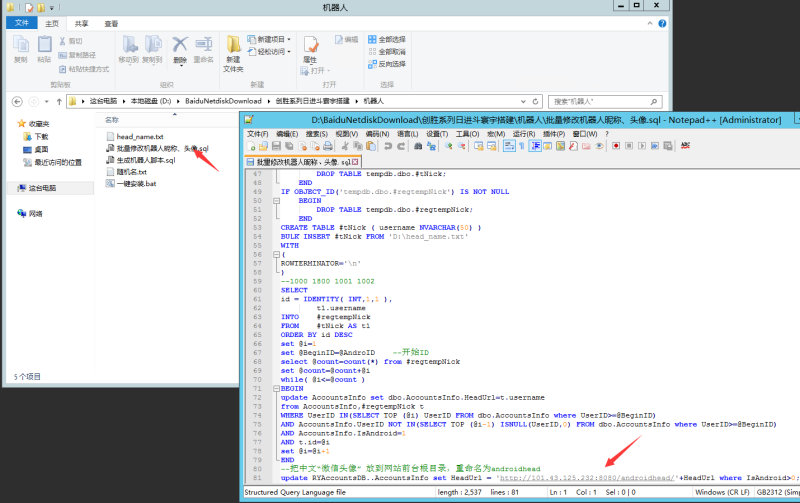The height and width of the screenshot is (503, 800).
Task: Switch to the 查看 (View) ribbon tab
Action: pyautogui.click(x=111, y=23)
